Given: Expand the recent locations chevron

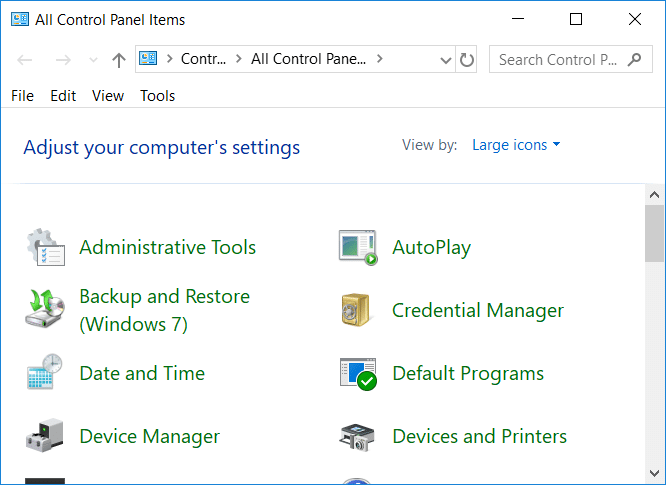Looking at the screenshot, I should [94, 60].
